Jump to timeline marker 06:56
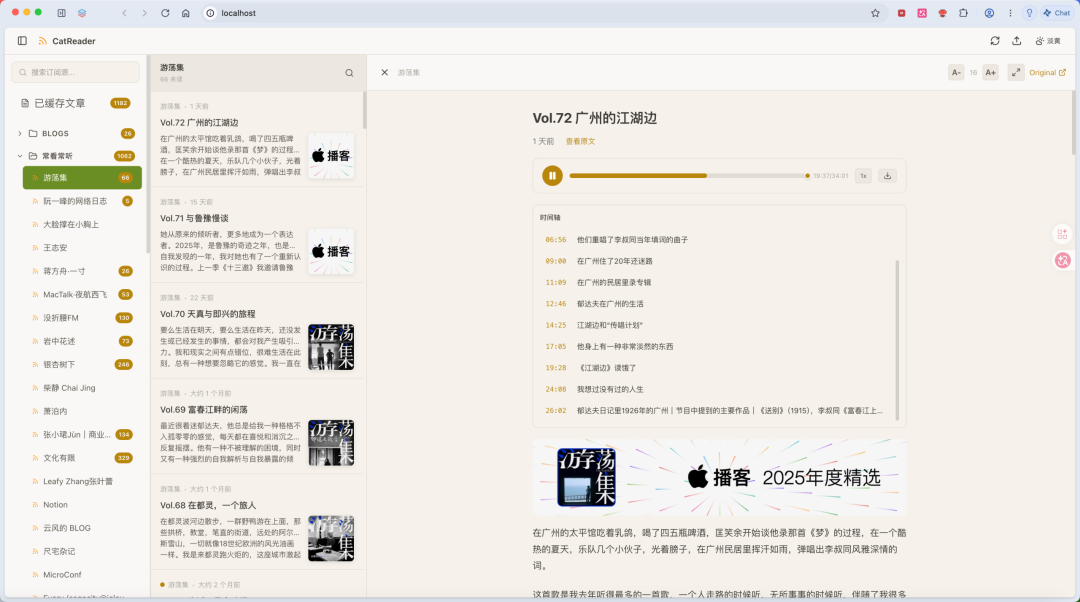Image resolution: width=1080 pixels, height=602 pixels. 555,240
